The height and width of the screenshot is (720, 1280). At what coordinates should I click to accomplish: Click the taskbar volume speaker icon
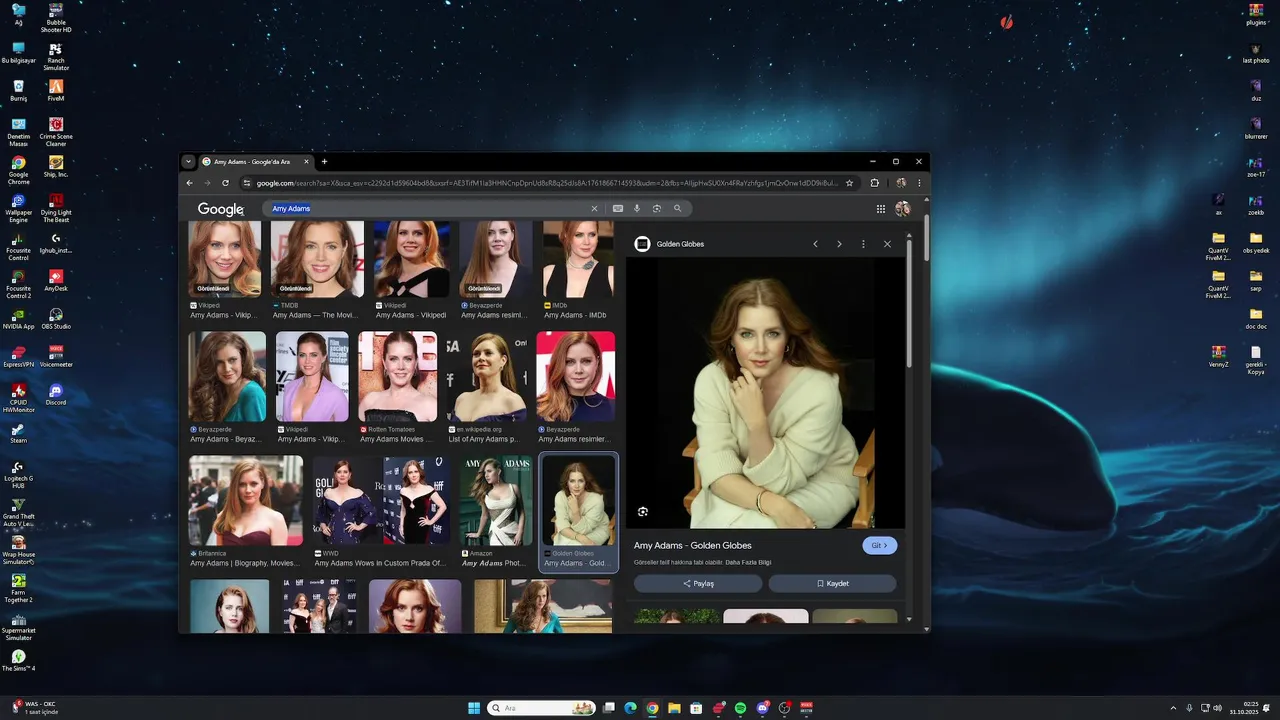pos(1217,708)
